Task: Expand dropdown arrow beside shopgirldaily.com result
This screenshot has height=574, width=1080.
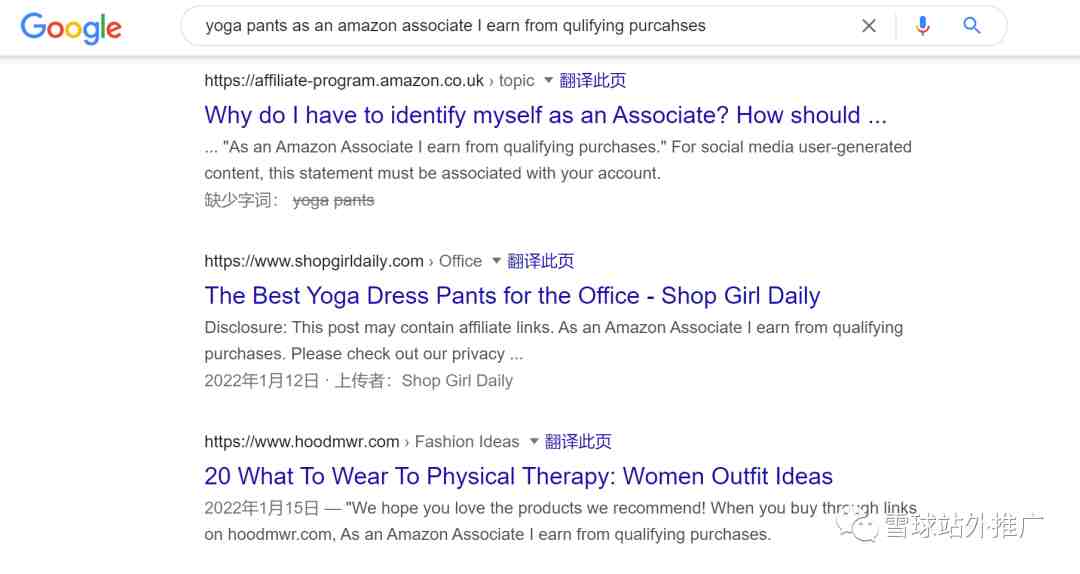Action: (496, 261)
